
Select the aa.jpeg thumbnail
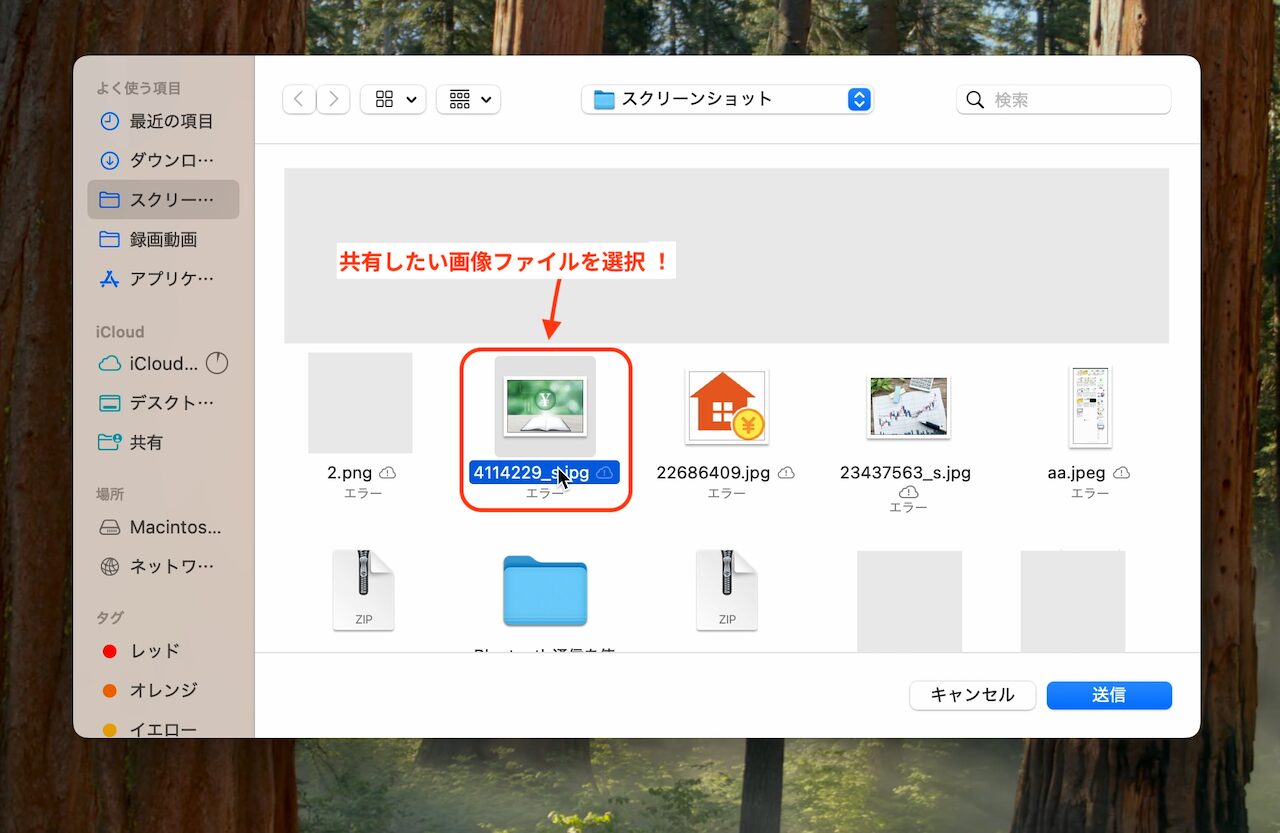tap(1090, 406)
